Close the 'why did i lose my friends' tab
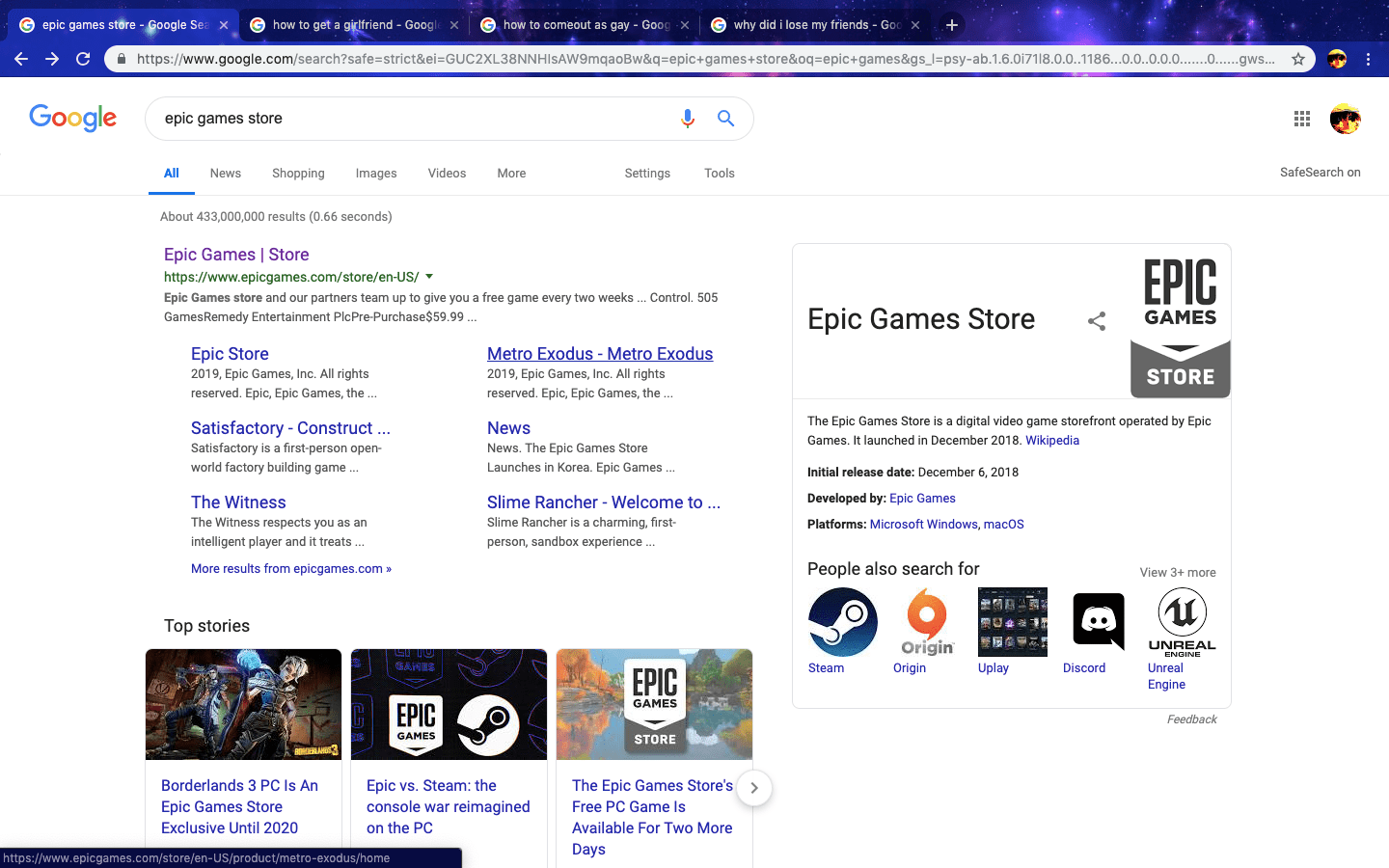Screen dimensions: 1389x868 click(x=915, y=25)
